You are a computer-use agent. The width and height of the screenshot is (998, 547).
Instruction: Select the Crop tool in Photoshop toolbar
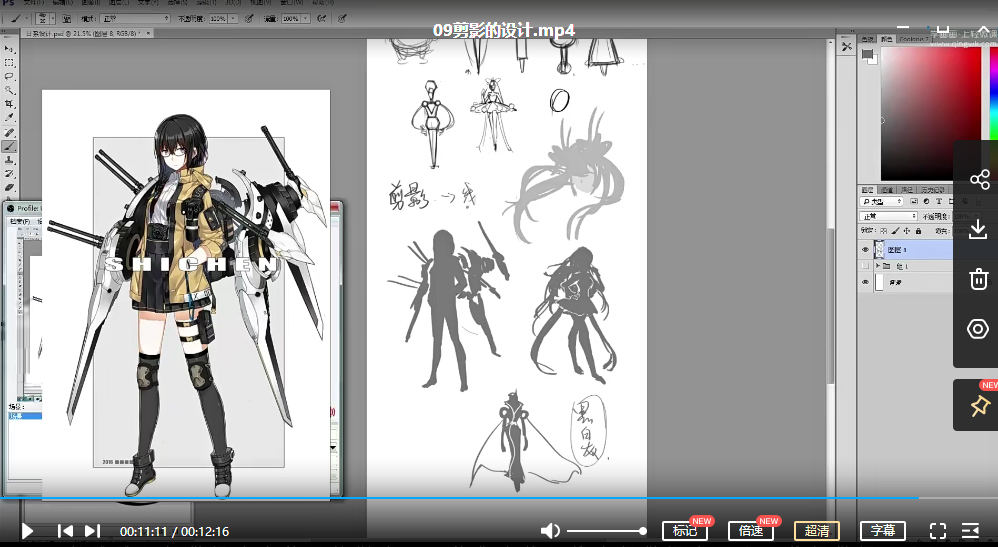pos(10,104)
